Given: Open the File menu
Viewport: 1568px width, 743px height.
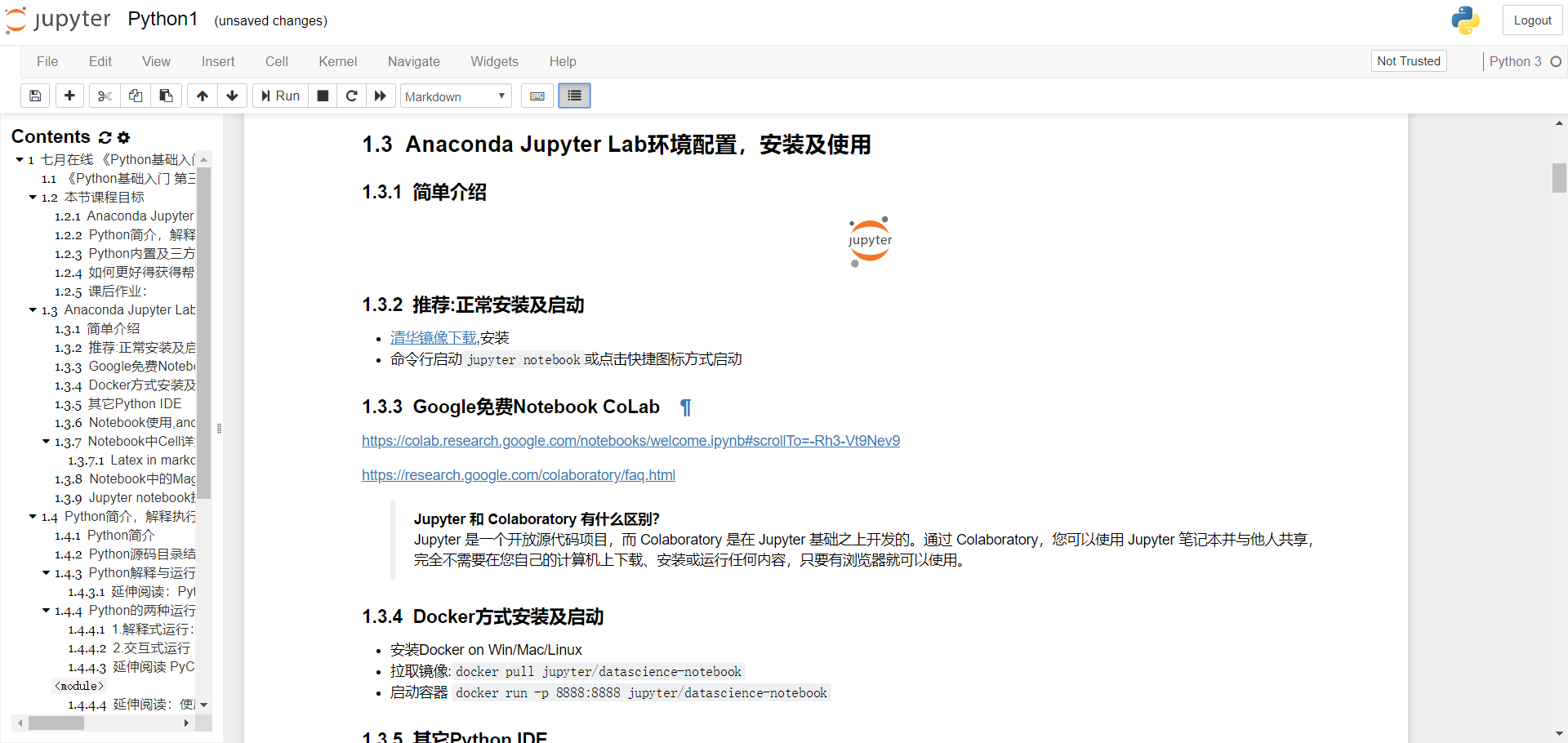Looking at the screenshot, I should [47, 62].
